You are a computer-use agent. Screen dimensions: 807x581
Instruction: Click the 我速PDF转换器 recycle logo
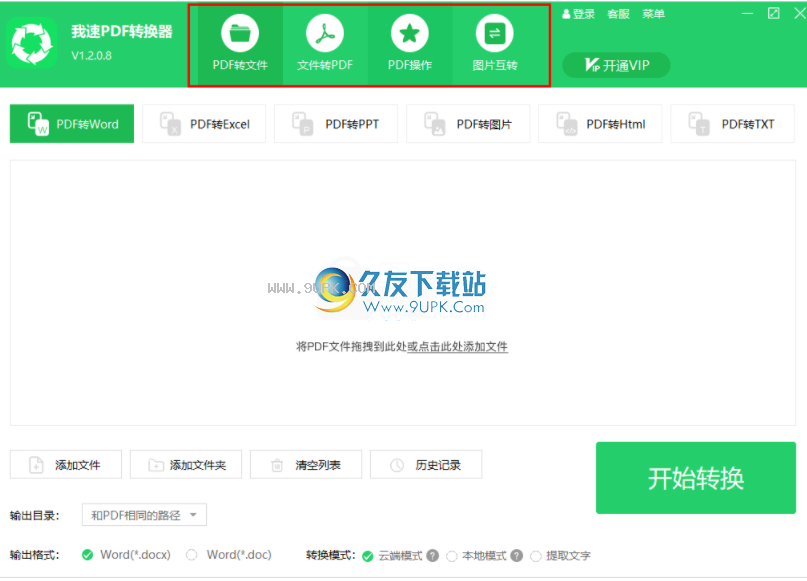pyautogui.click(x=31, y=43)
